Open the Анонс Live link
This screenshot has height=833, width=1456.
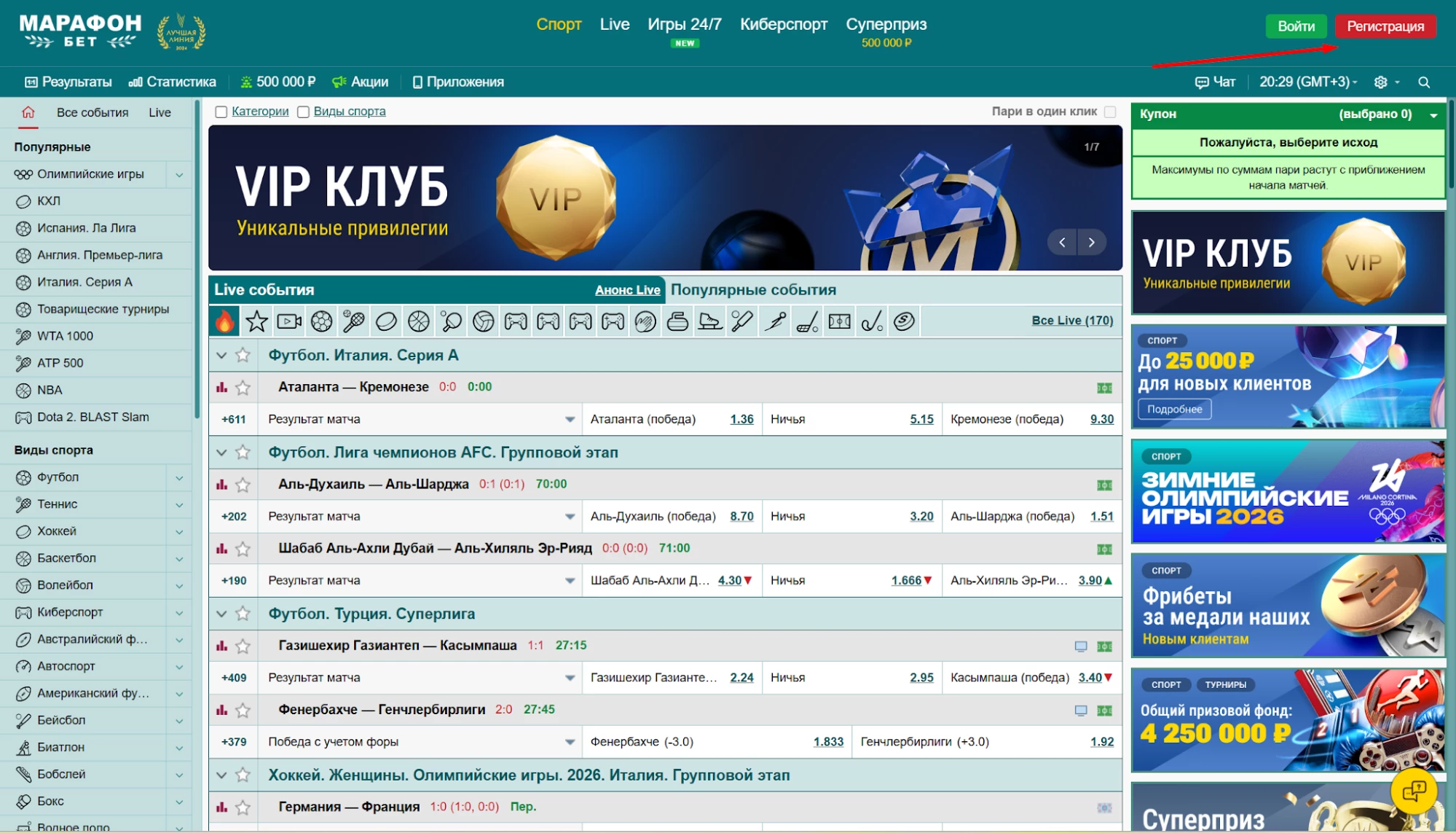click(x=628, y=290)
